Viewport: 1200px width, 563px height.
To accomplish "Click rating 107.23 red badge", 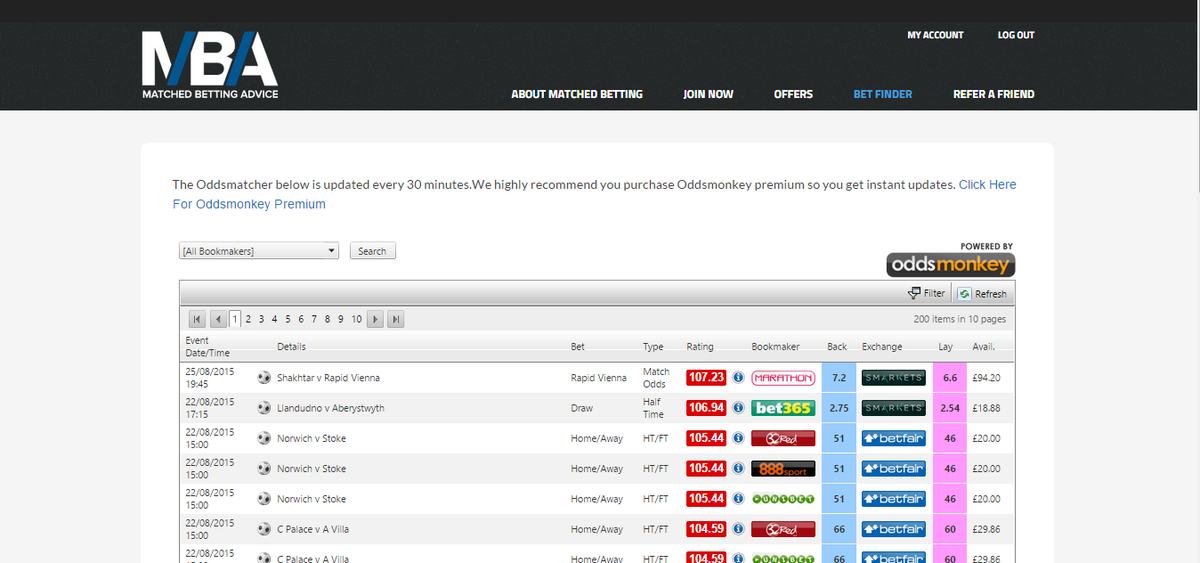I will (x=706, y=378).
